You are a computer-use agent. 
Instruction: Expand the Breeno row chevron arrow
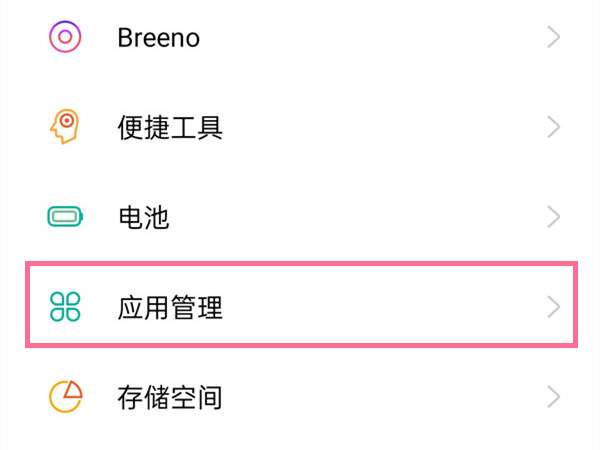(554, 38)
